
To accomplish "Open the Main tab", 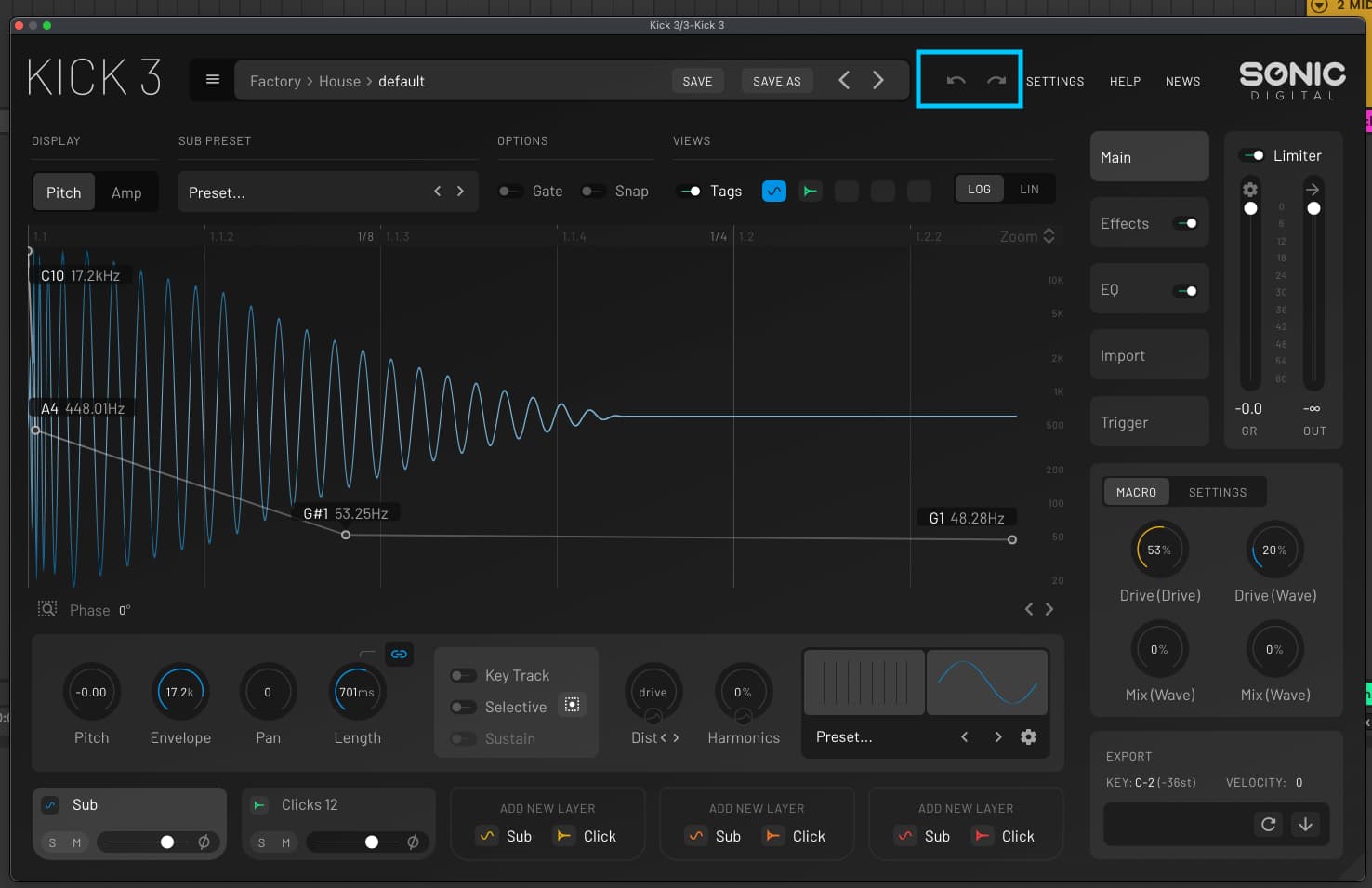I will click(1149, 157).
